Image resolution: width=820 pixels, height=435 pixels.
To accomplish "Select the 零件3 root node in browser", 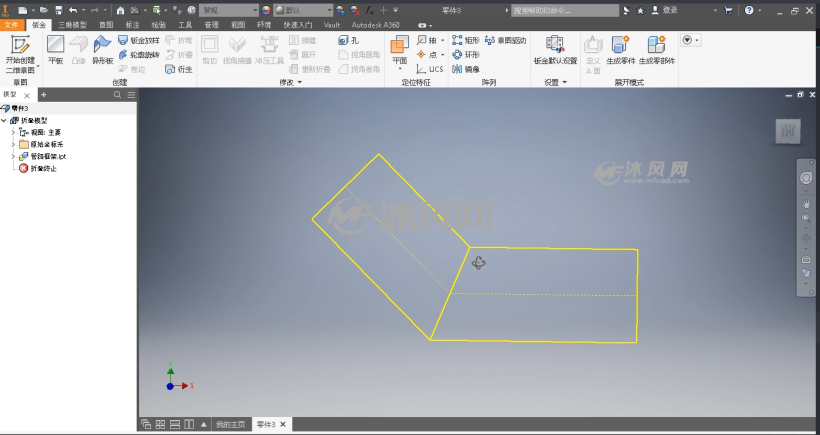I will [20, 108].
